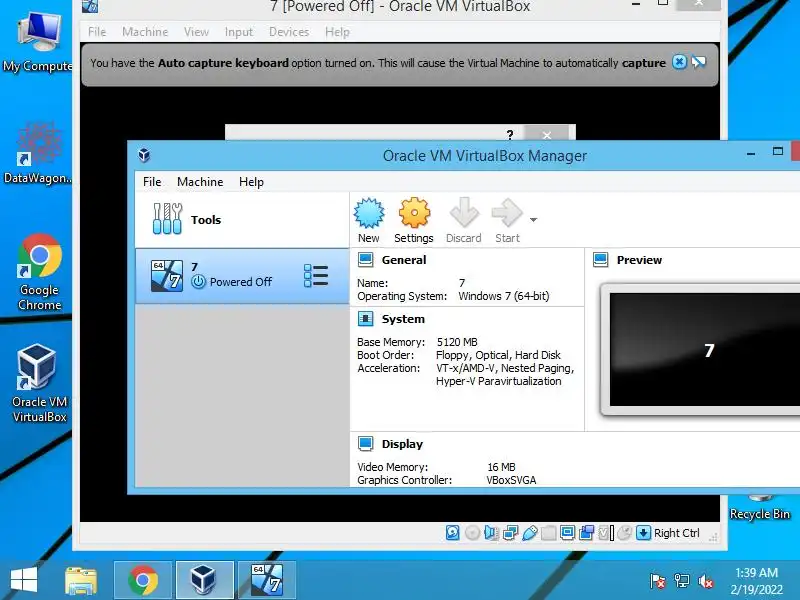Image resolution: width=800 pixels, height=600 pixels.
Task: Open Devices menu in the VM window
Action: 289,32
